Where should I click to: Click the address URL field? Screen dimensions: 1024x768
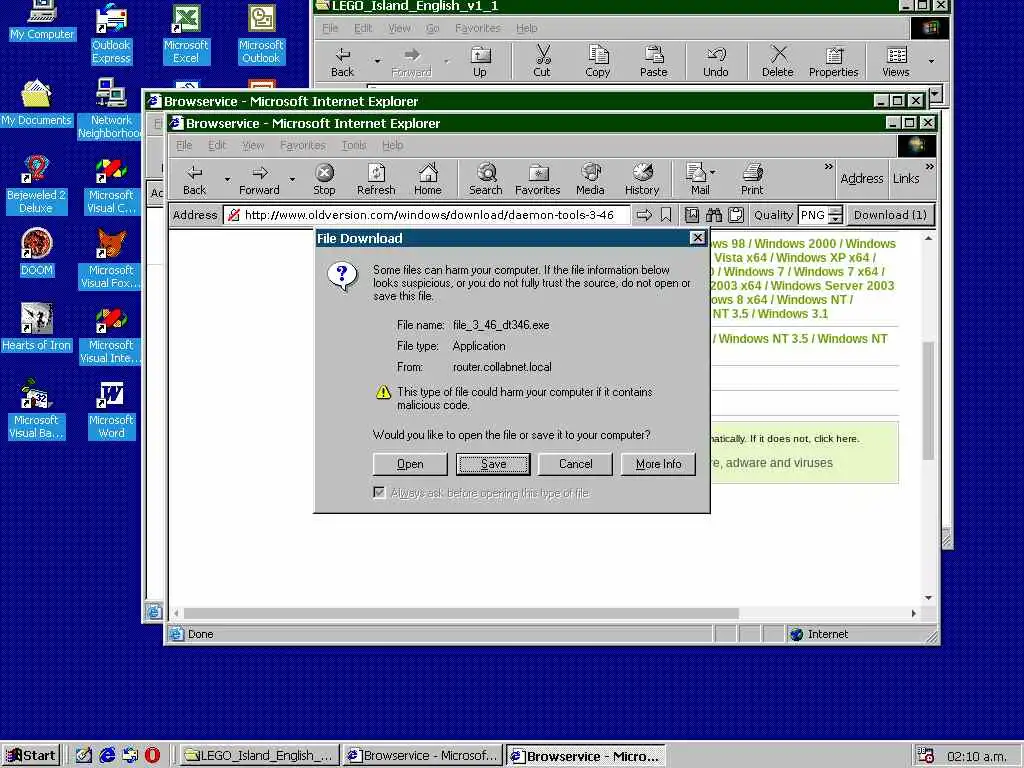click(x=426, y=215)
